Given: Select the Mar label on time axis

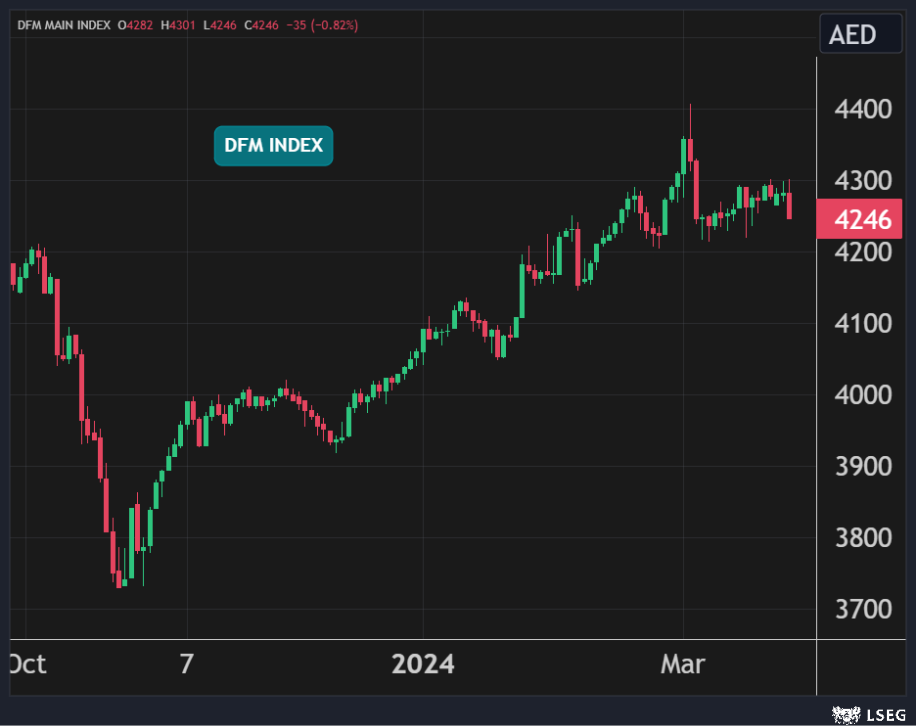Looking at the screenshot, I should click(x=683, y=664).
